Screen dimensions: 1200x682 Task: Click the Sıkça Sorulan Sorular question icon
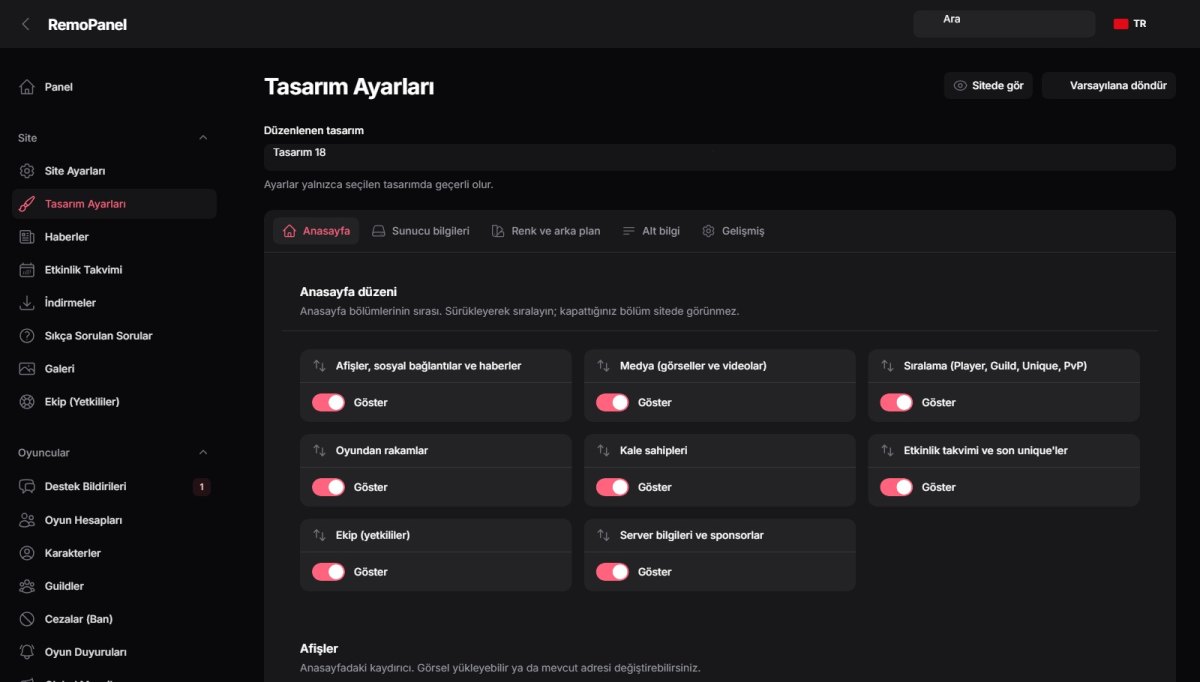point(27,336)
